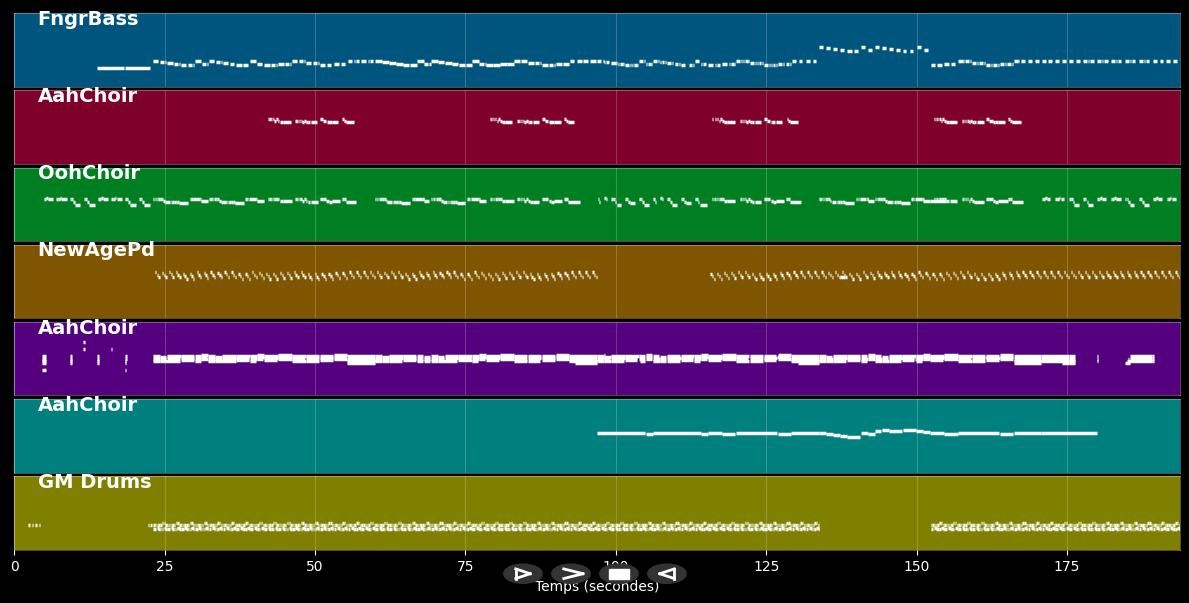This screenshot has width=1189, height=603.
Task: Select the OohChoir track label
Action: point(89,173)
